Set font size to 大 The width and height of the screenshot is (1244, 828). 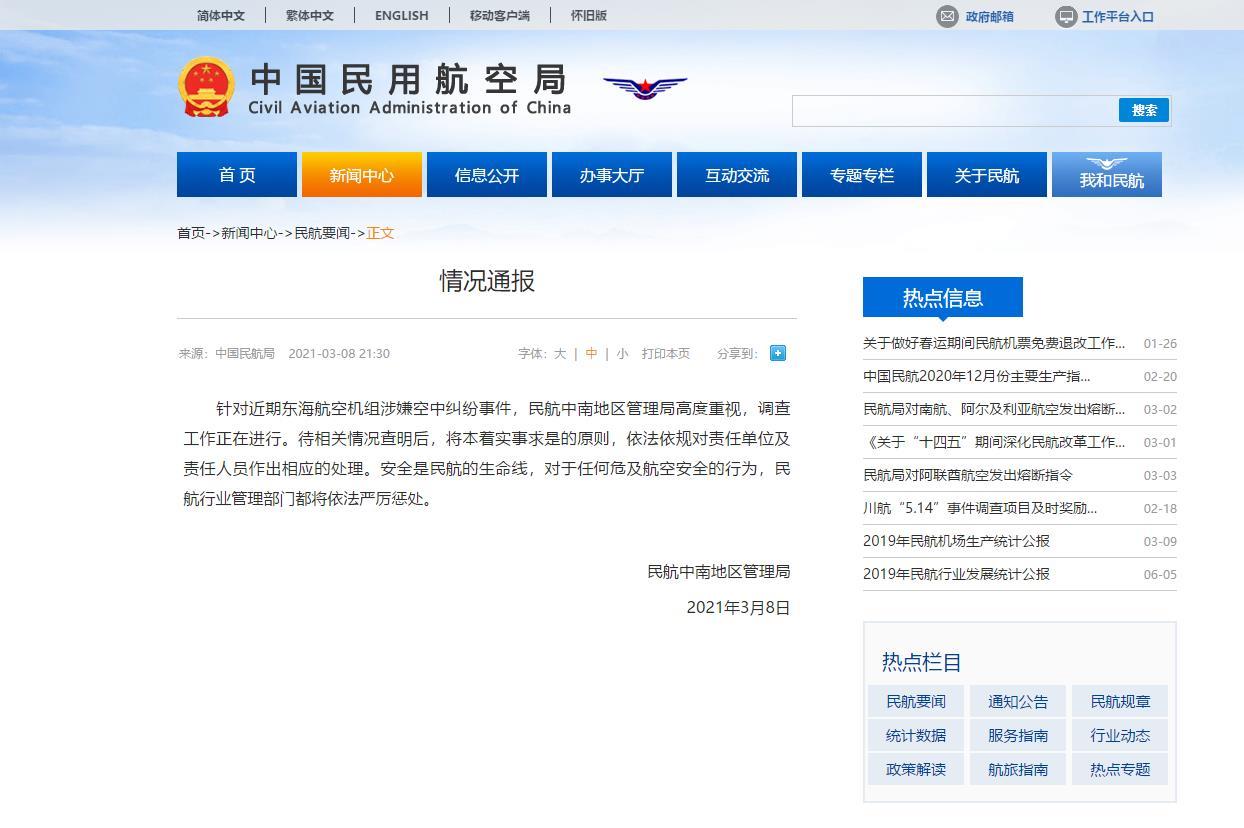(560, 353)
